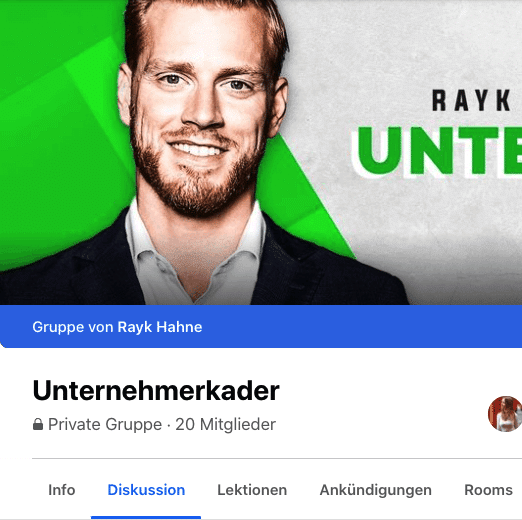Switch to the Info tab

point(62,490)
